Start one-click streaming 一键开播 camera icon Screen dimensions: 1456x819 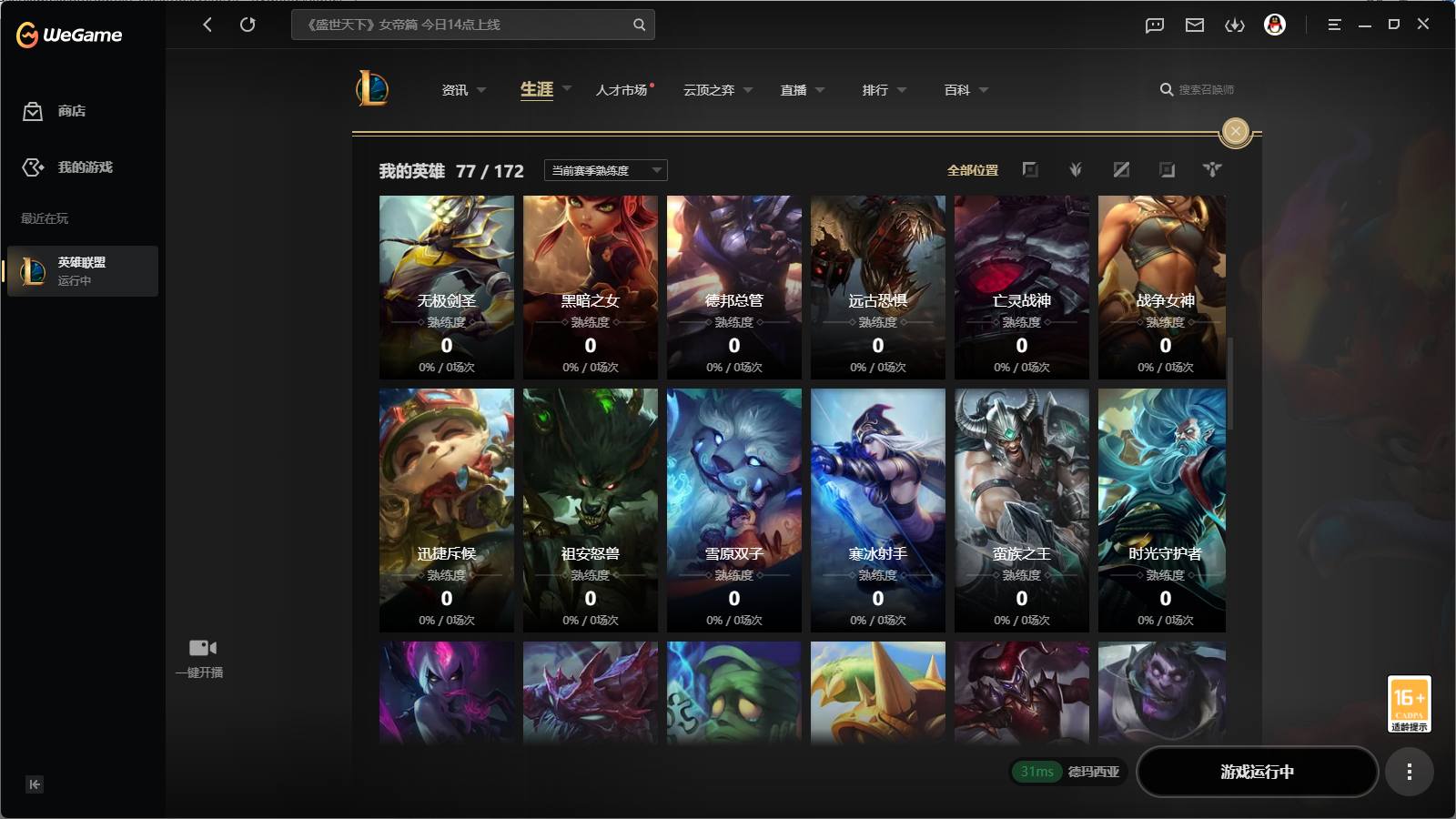202,648
